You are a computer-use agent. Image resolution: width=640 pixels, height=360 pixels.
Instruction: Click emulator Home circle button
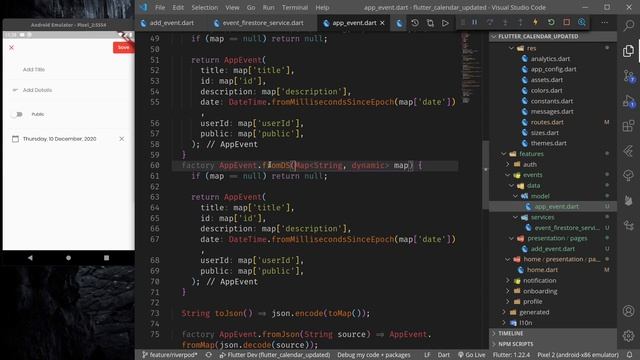[69, 258]
